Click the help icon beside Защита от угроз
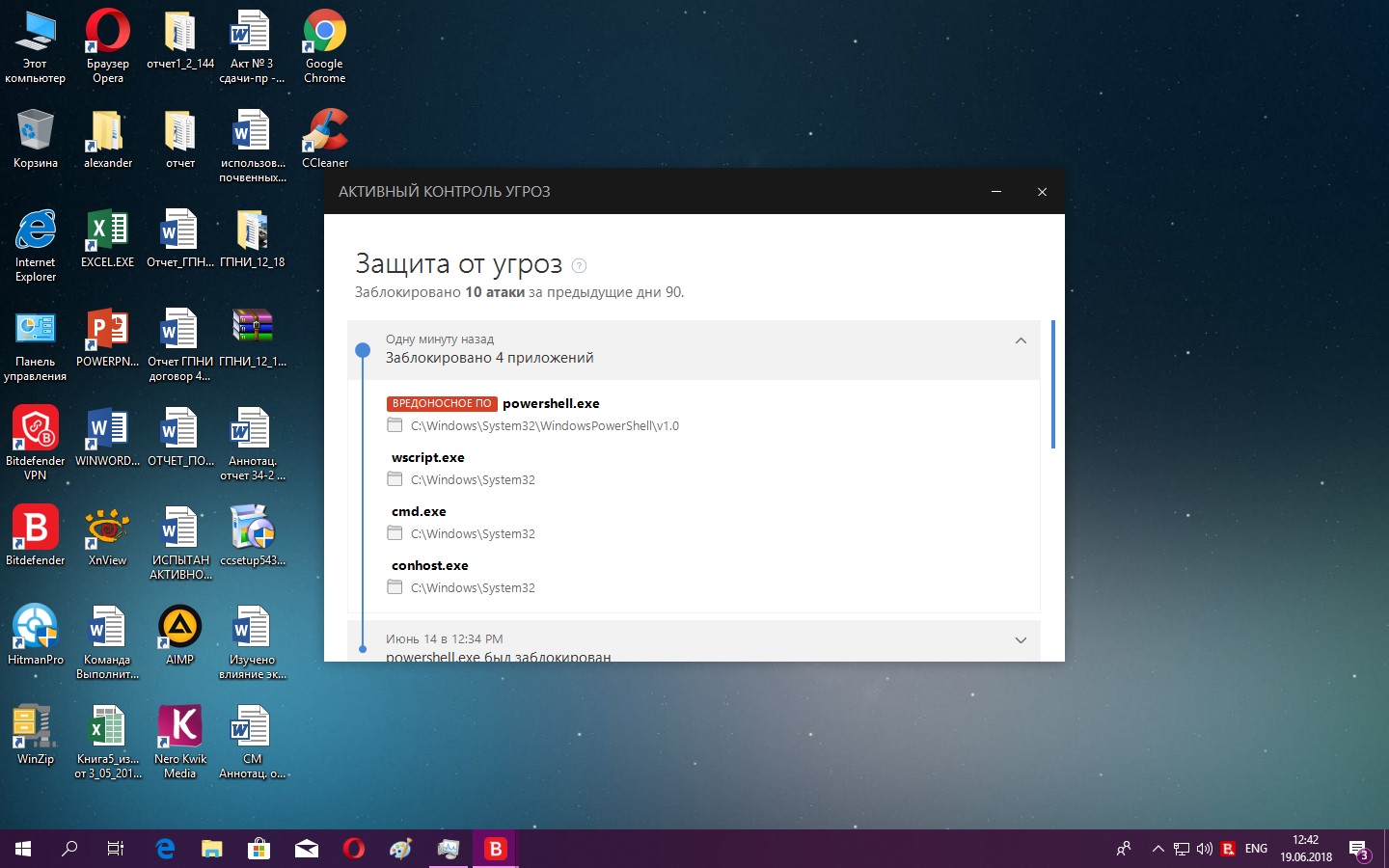Image resolution: width=1389 pixels, height=868 pixels. pyautogui.click(x=579, y=265)
